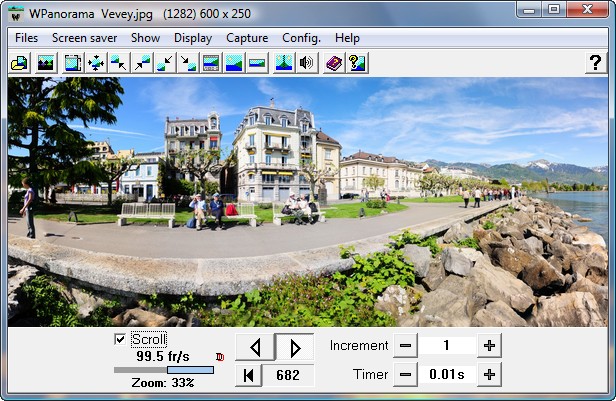Move window to bottom-left corner icon
Image resolution: width=616 pixels, height=401 pixels.
[x=165, y=63]
